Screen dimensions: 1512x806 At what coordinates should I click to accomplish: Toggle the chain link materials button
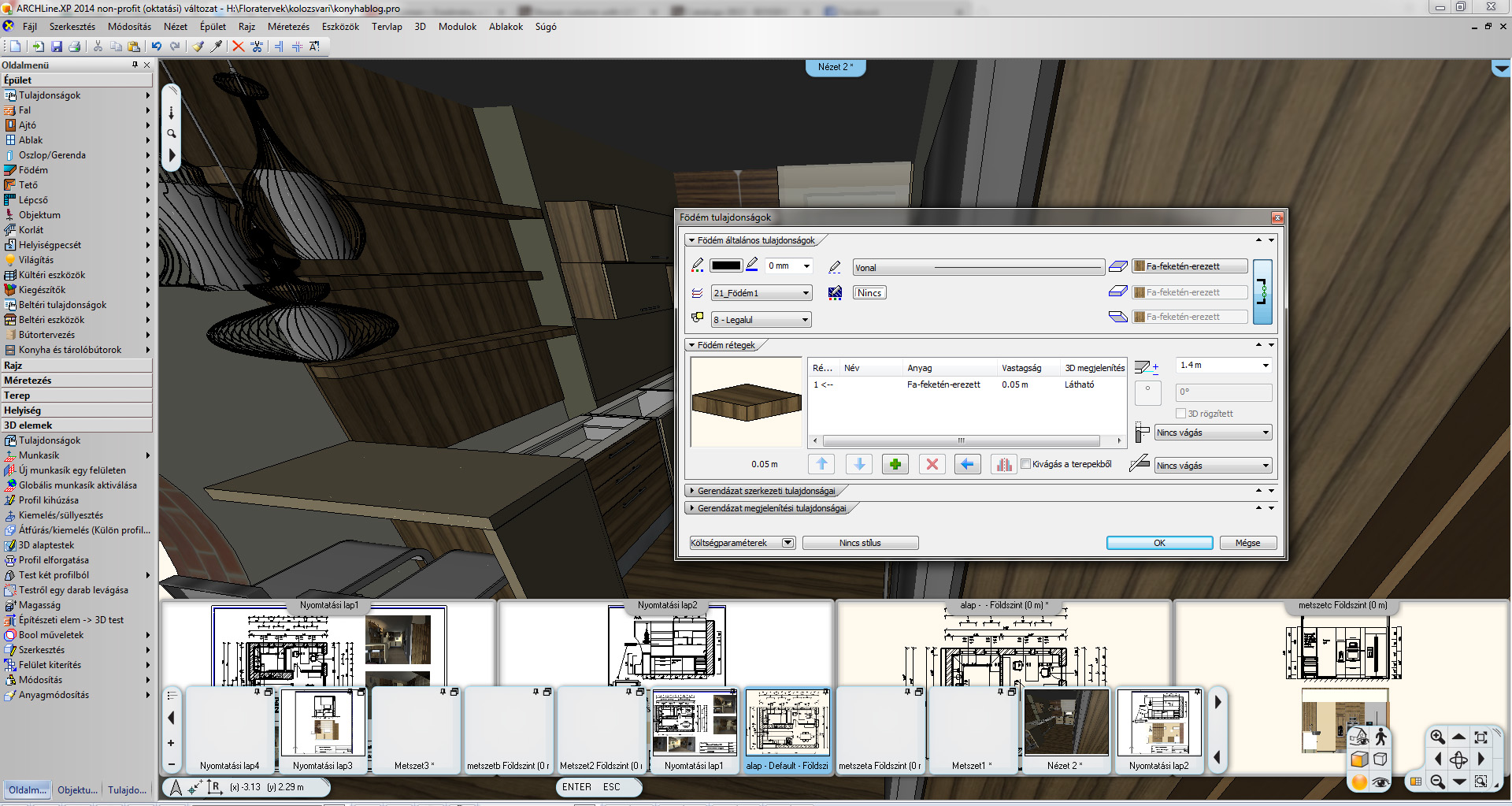tap(1262, 292)
